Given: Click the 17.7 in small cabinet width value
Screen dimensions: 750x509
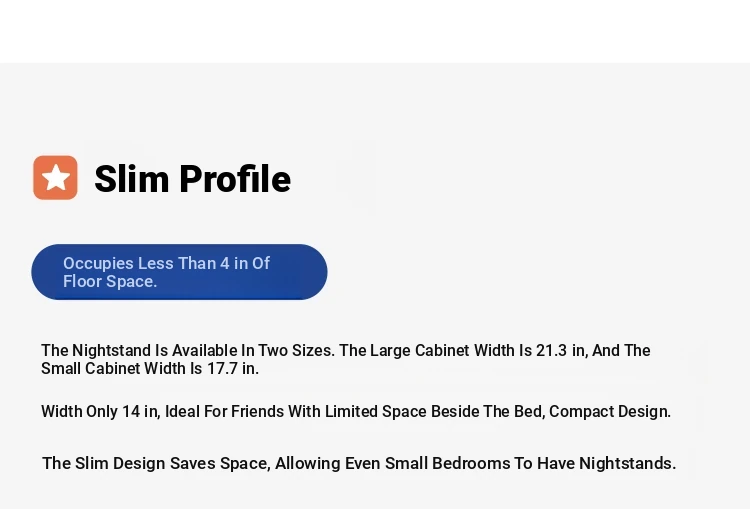Looking at the screenshot, I should [x=232, y=368].
